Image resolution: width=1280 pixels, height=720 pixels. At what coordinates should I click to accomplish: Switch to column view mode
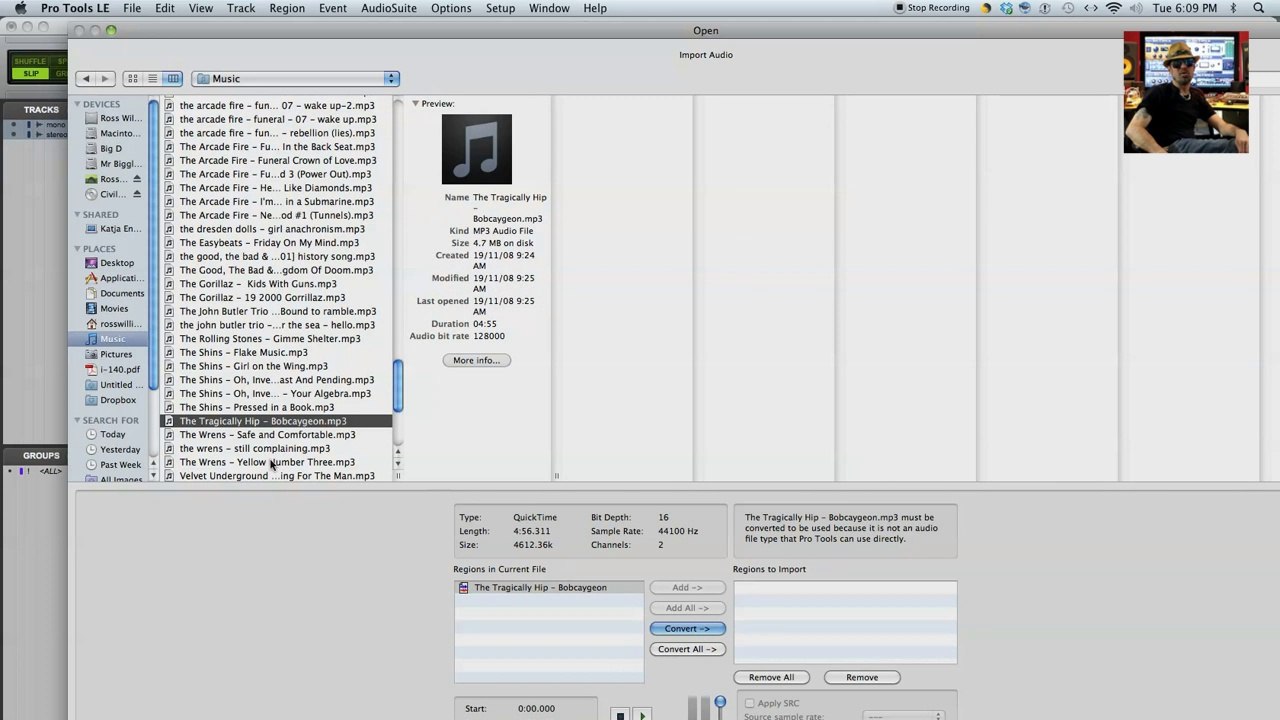tap(173, 79)
